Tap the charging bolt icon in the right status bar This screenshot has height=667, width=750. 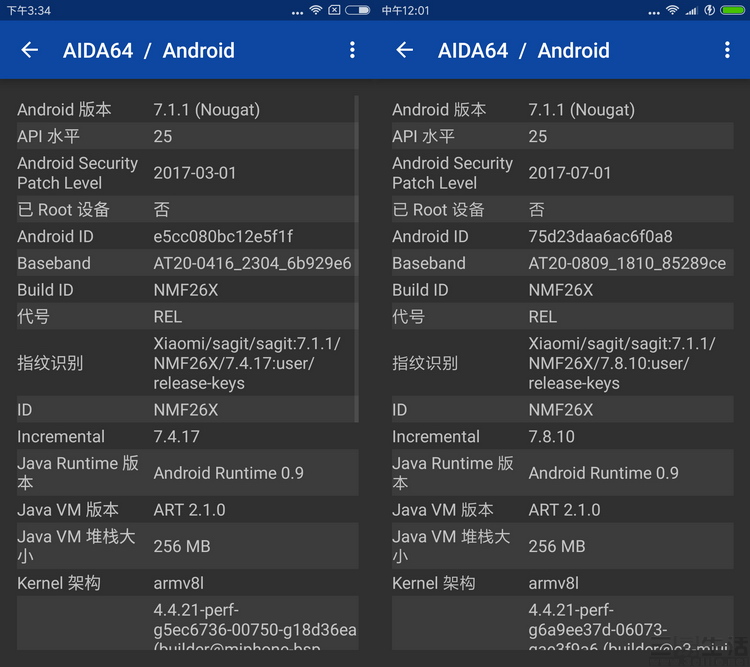[709, 10]
